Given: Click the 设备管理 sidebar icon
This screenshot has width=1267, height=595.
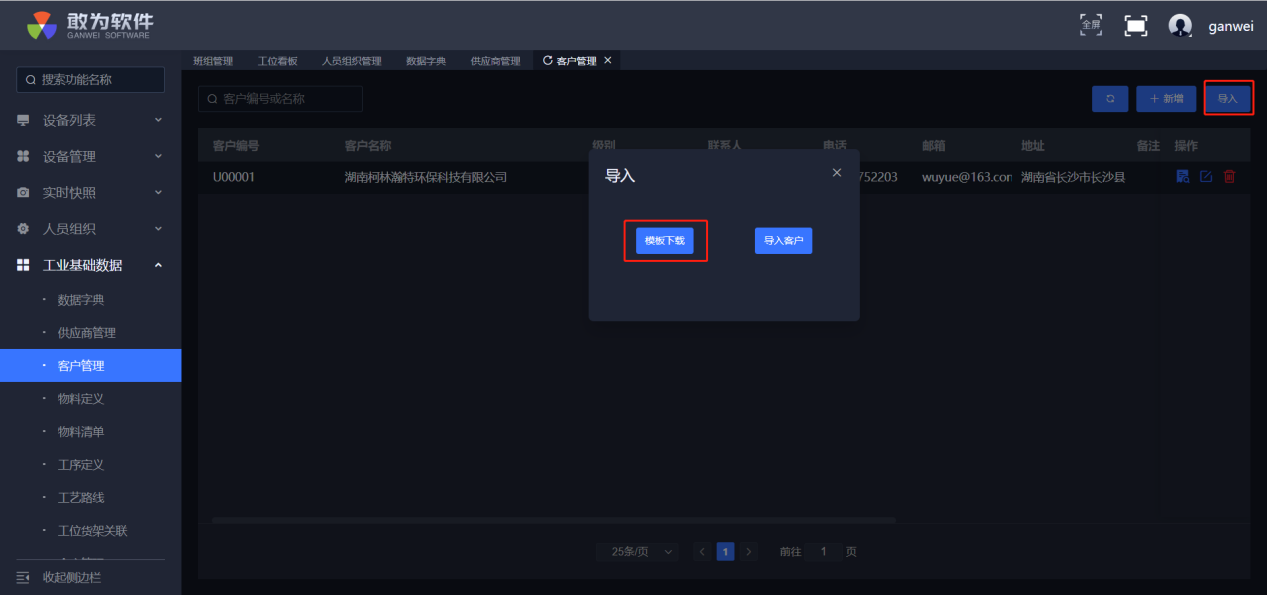Looking at the screenshot, I should 23,157.
